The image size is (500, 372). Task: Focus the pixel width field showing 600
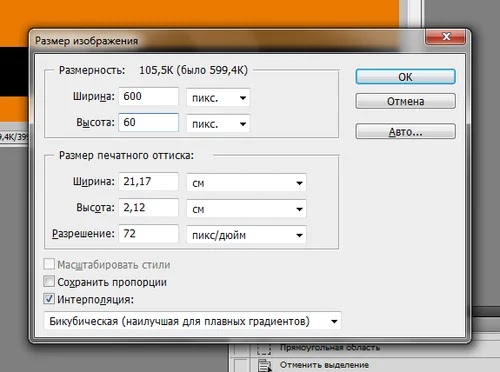[x=149, y=96]
